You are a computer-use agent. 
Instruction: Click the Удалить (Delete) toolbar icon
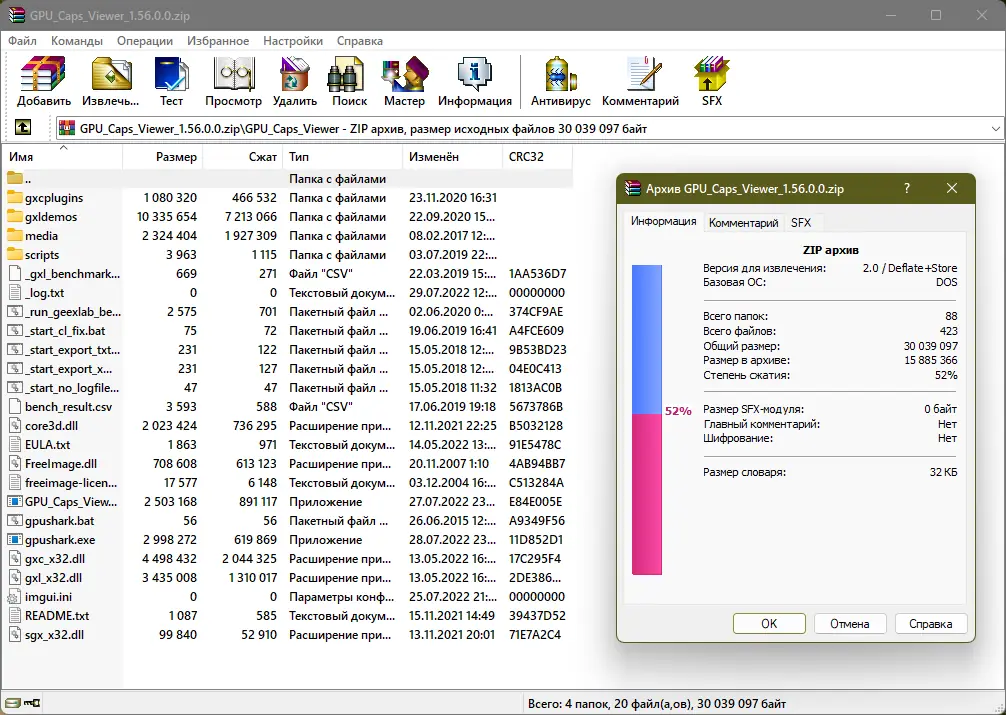(294, 80)
